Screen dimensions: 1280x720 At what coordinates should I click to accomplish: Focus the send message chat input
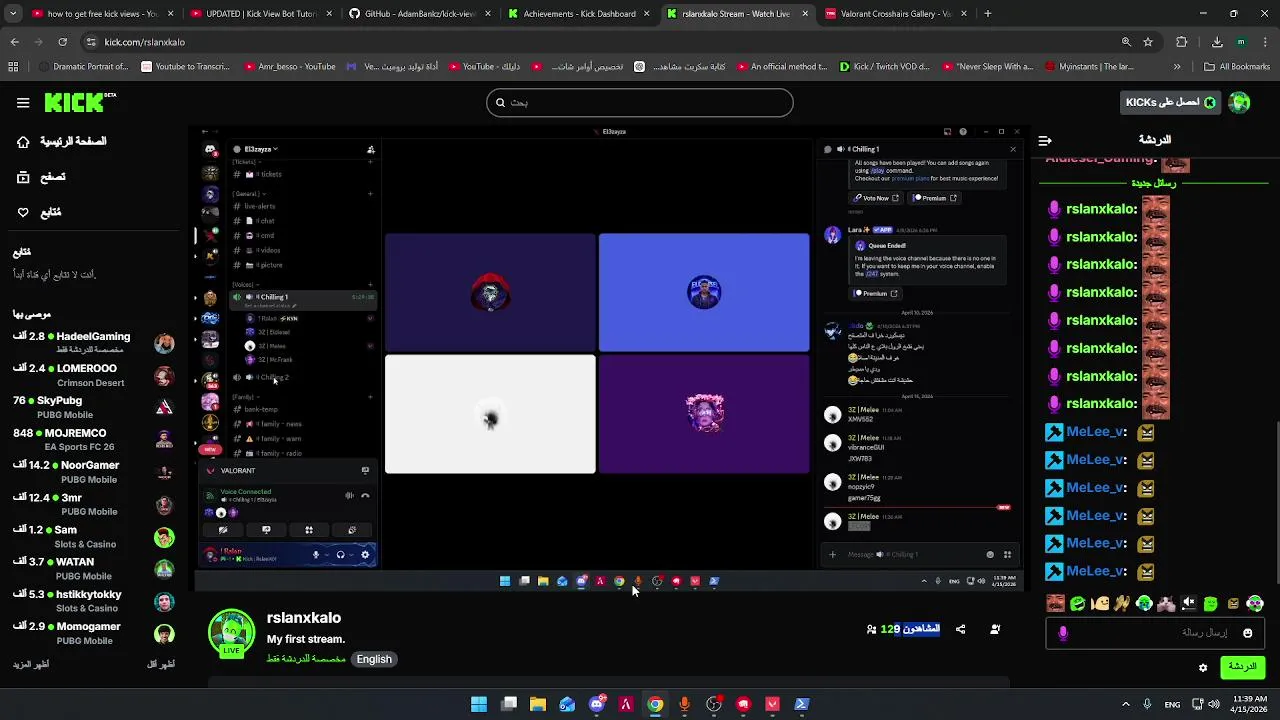point(1155,633)
